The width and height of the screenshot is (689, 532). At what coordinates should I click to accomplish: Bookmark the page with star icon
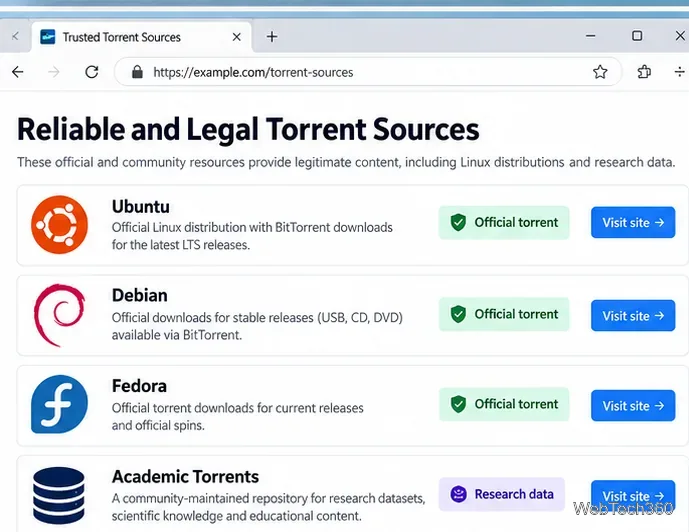(x=600, y=72)
